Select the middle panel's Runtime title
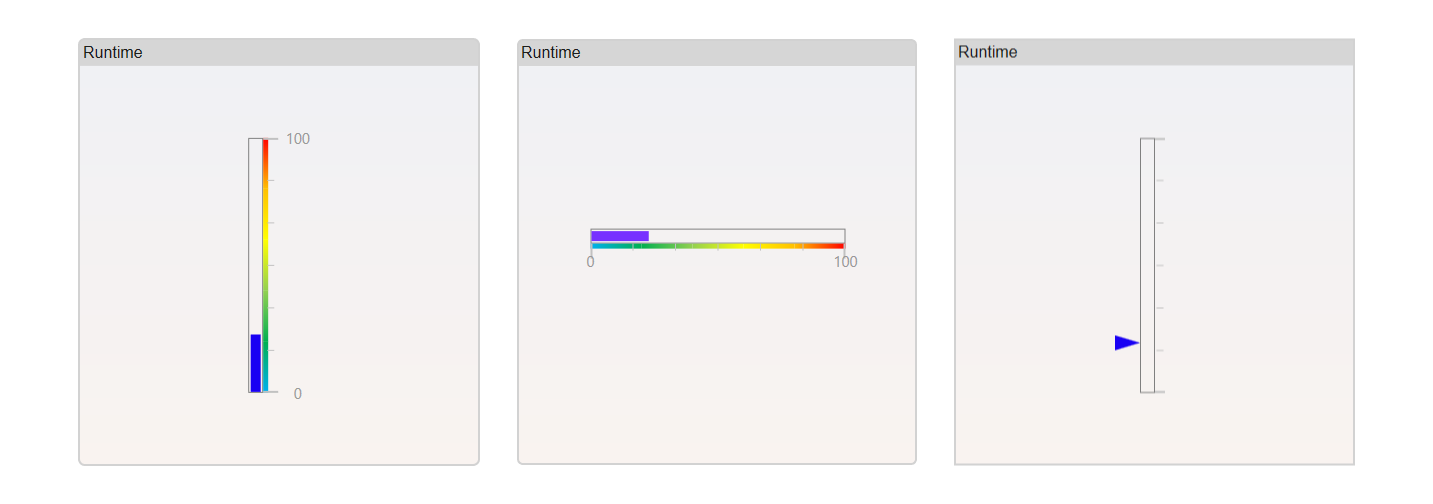This screenshot has height=504, width=1433. 551,53
